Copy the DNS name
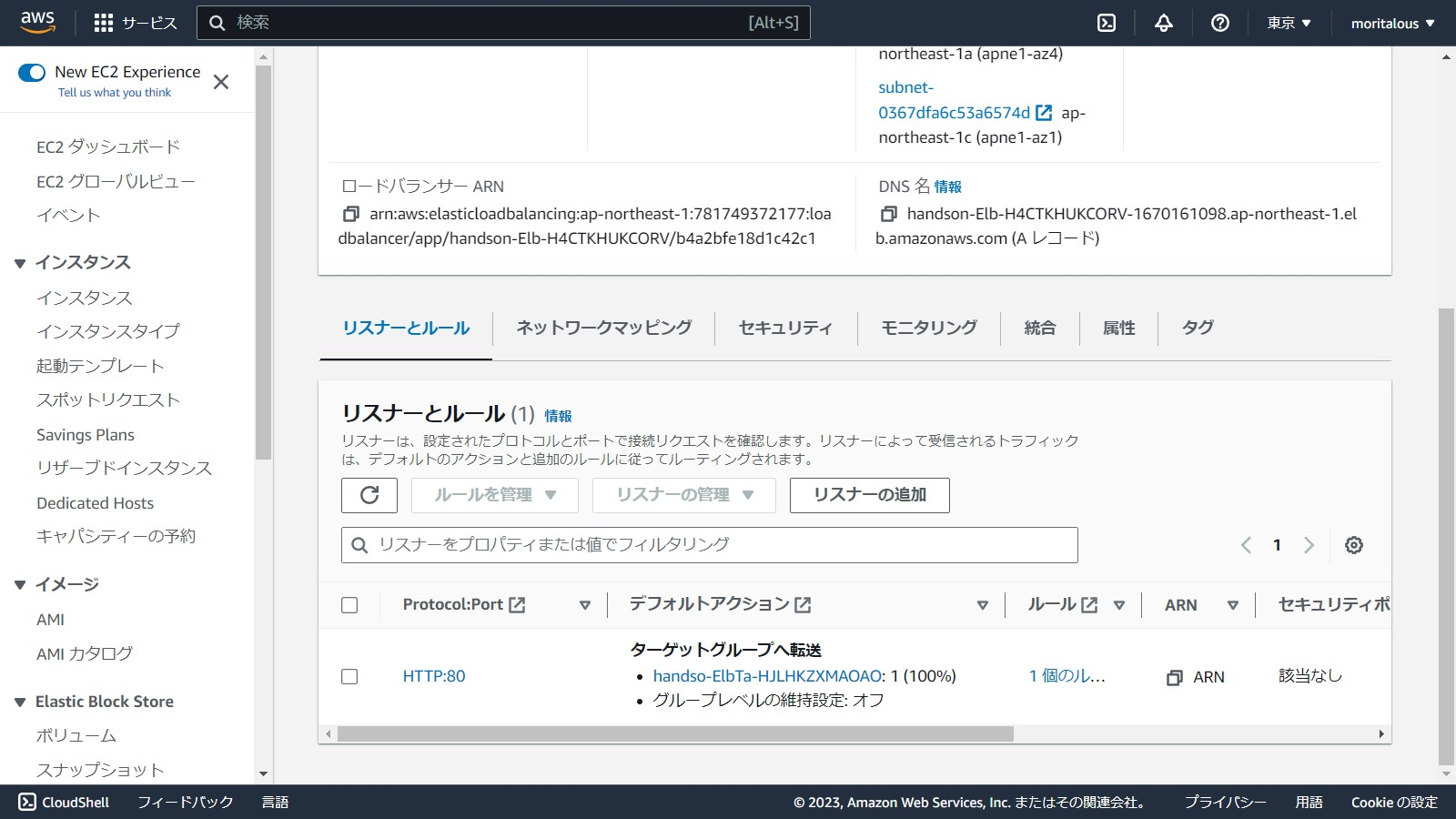This screenshot has width=1456, height=819. coord(888,214)
